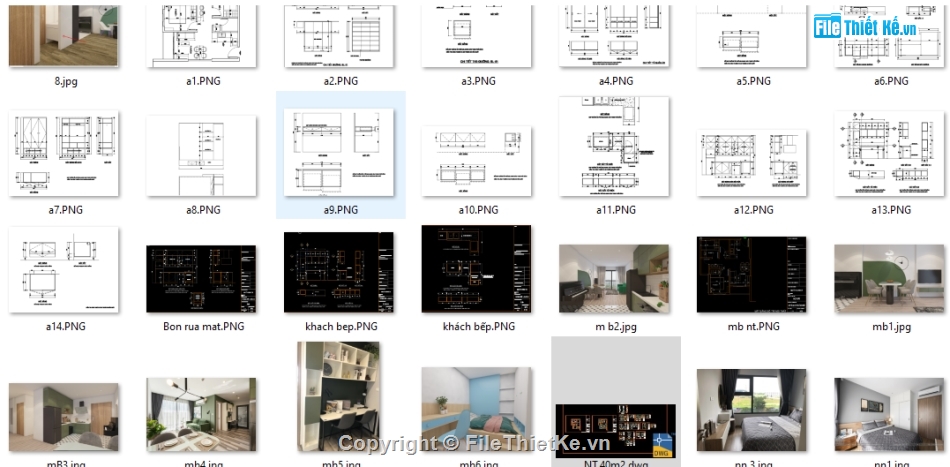Image resolution: width=950 pixels, height=467 pixels.
Task: Select the mb4 dining table render thumbnail
Action: (201, 414)
